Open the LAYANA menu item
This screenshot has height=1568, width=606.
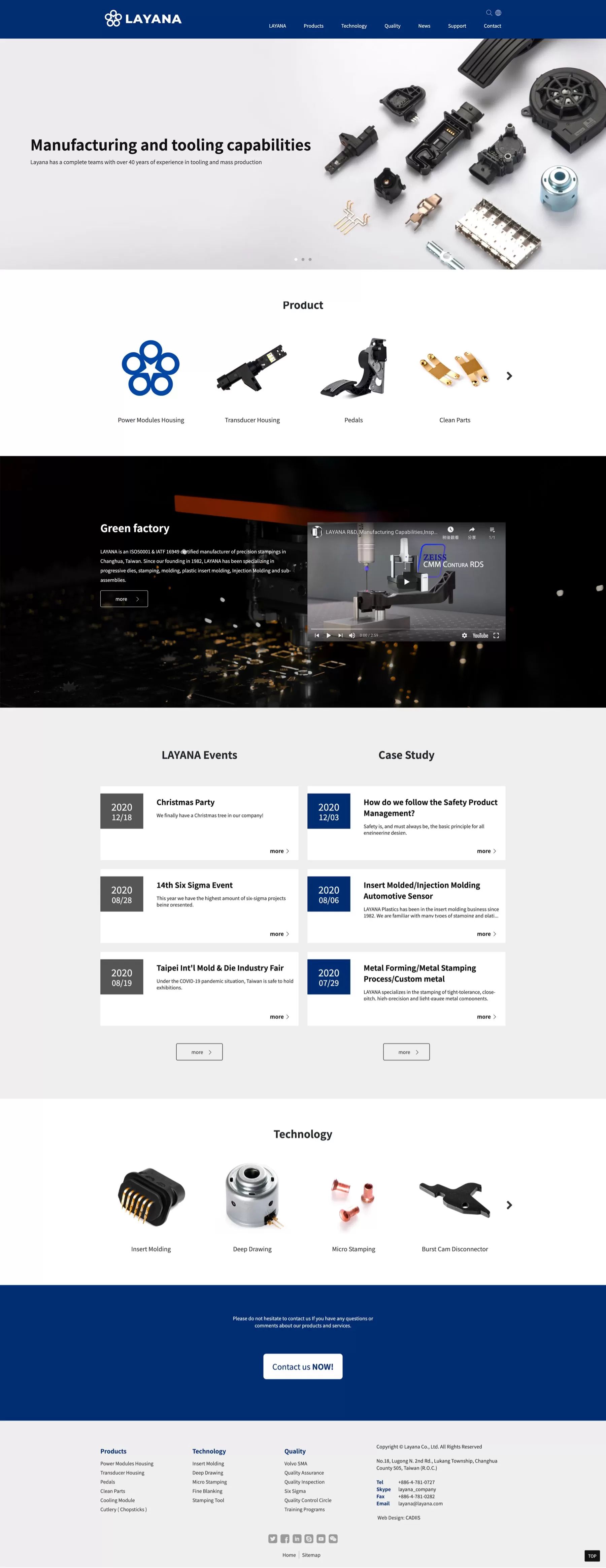(x=277, y=26)
